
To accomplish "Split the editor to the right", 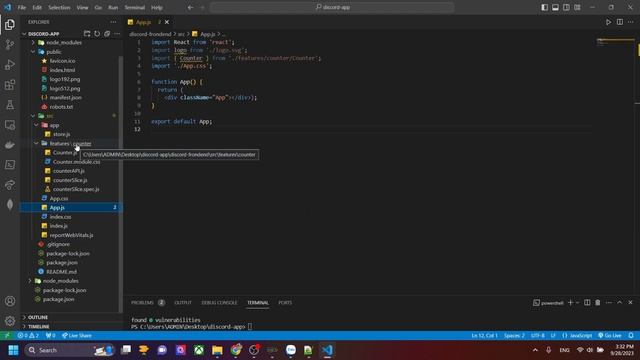I will [x=620, y=22].
